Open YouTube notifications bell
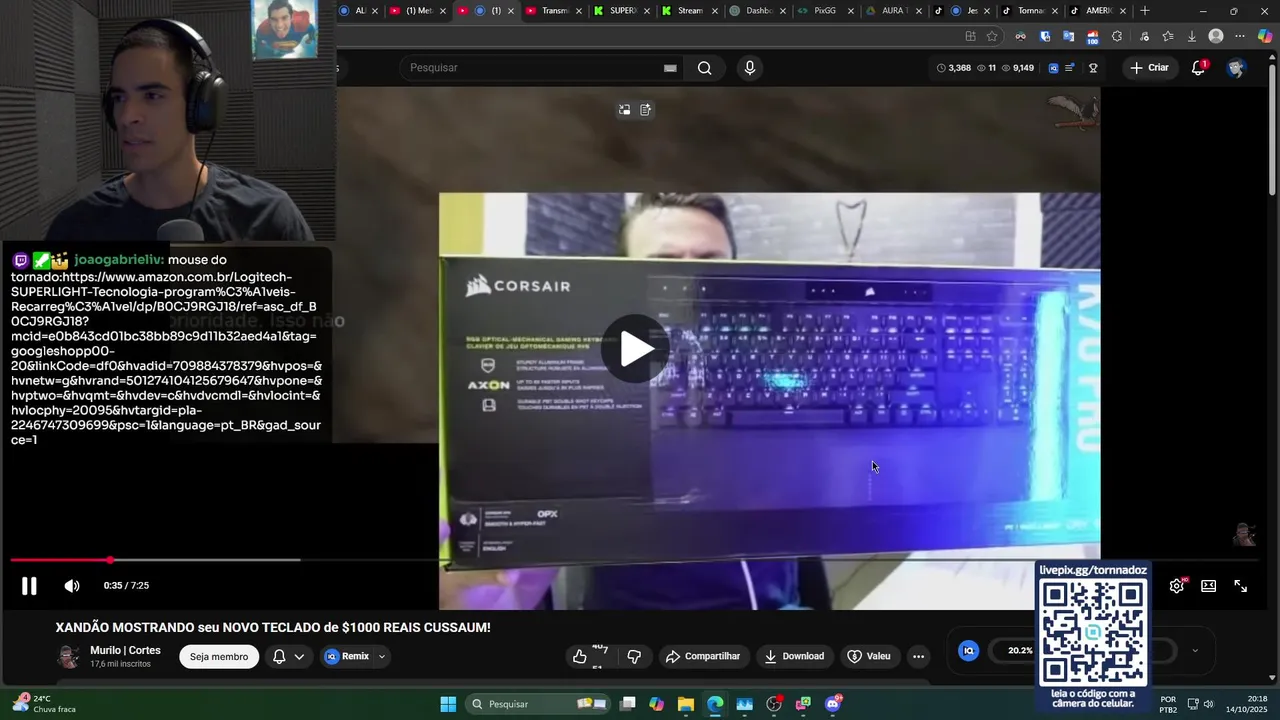This screenshot has width=1280, height=720. pos(1198,68)
